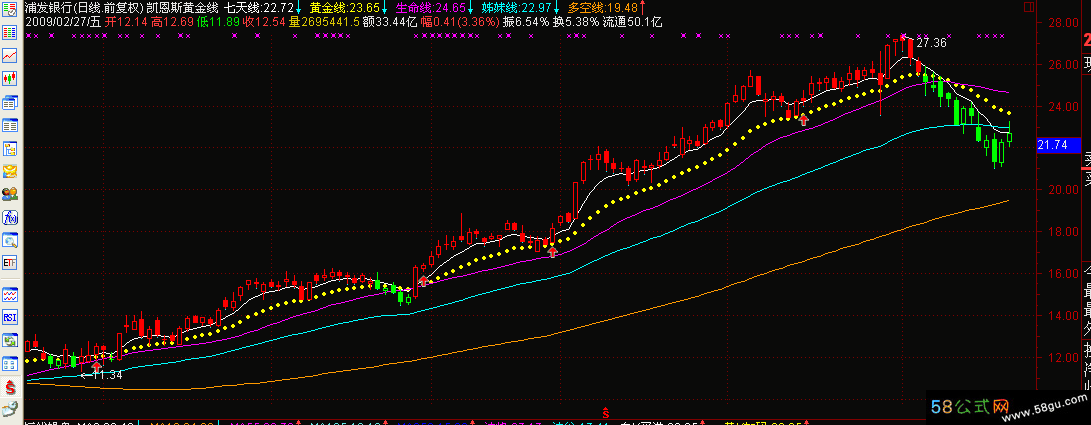Click the magnifier search icon in the sidebar

click(x=10, y=241)
